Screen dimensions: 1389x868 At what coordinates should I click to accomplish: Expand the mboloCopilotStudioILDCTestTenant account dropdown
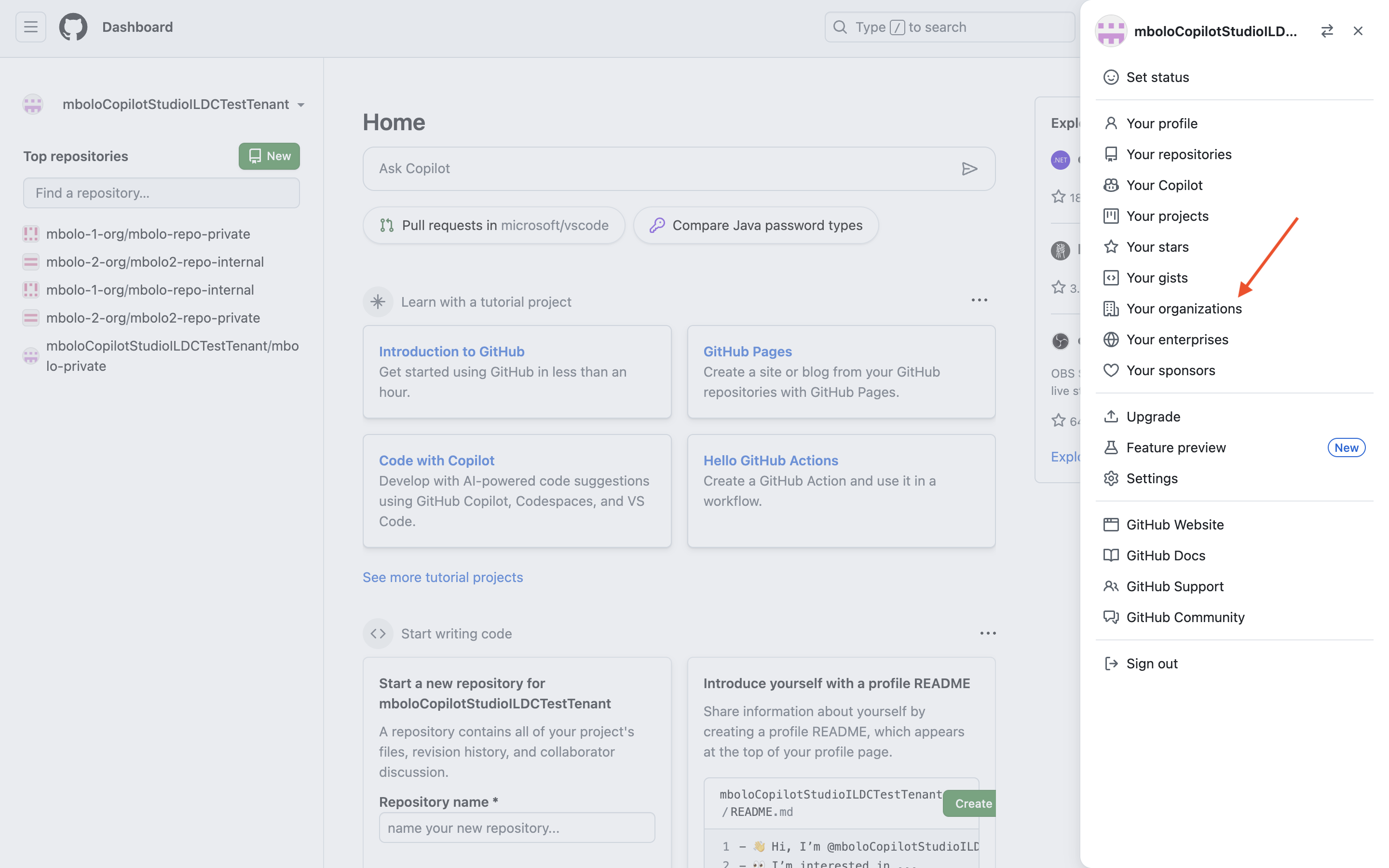click(x=301, y=104)
